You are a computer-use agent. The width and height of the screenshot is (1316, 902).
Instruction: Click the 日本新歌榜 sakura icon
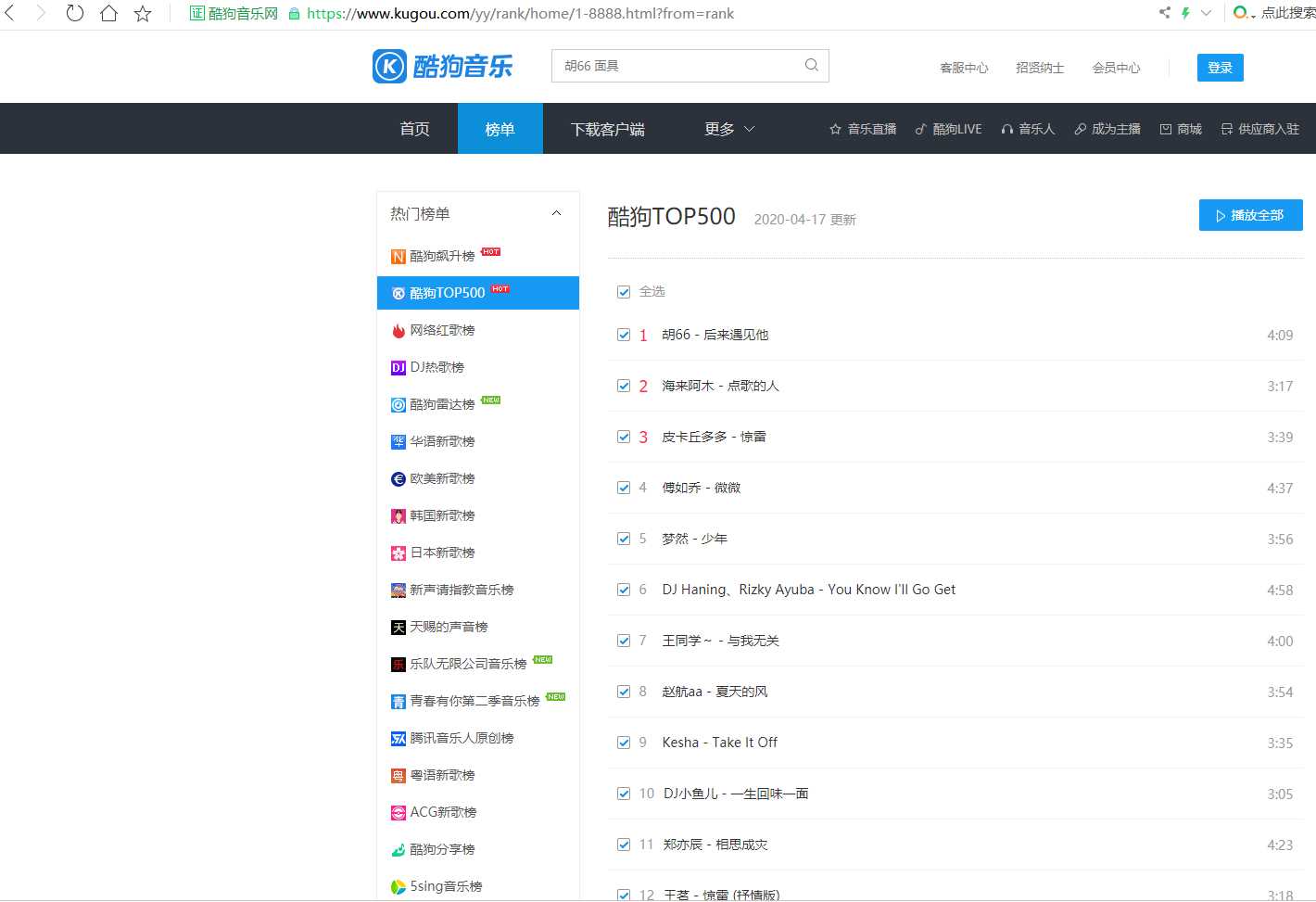click(x=399, y=553)
